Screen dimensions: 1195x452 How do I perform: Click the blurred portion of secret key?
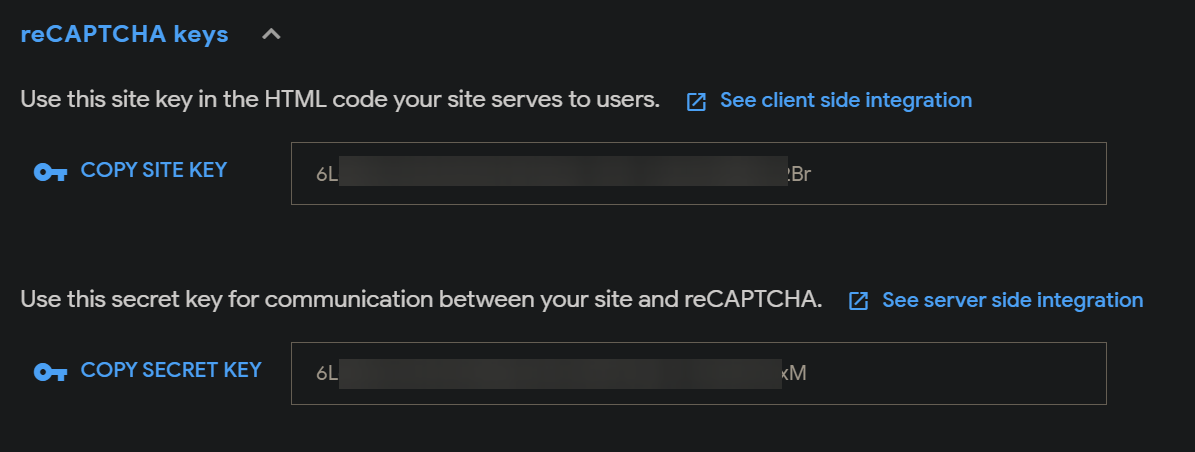560,373
